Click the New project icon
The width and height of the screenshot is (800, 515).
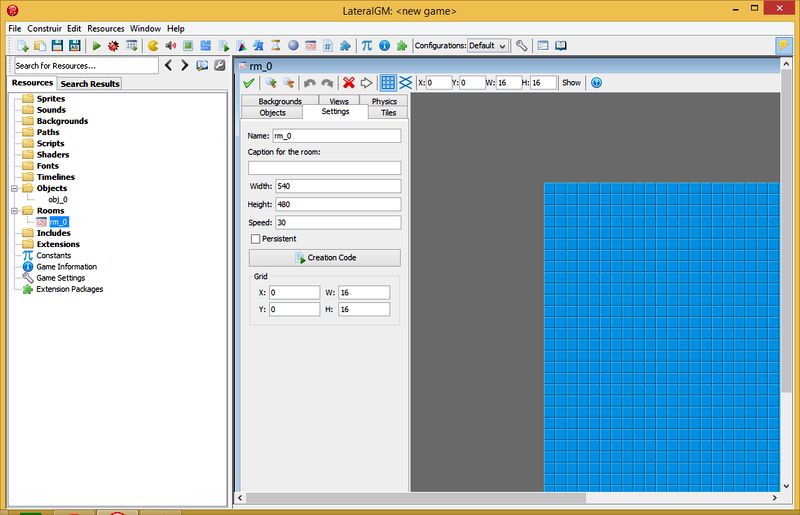(x=22, y=46)
